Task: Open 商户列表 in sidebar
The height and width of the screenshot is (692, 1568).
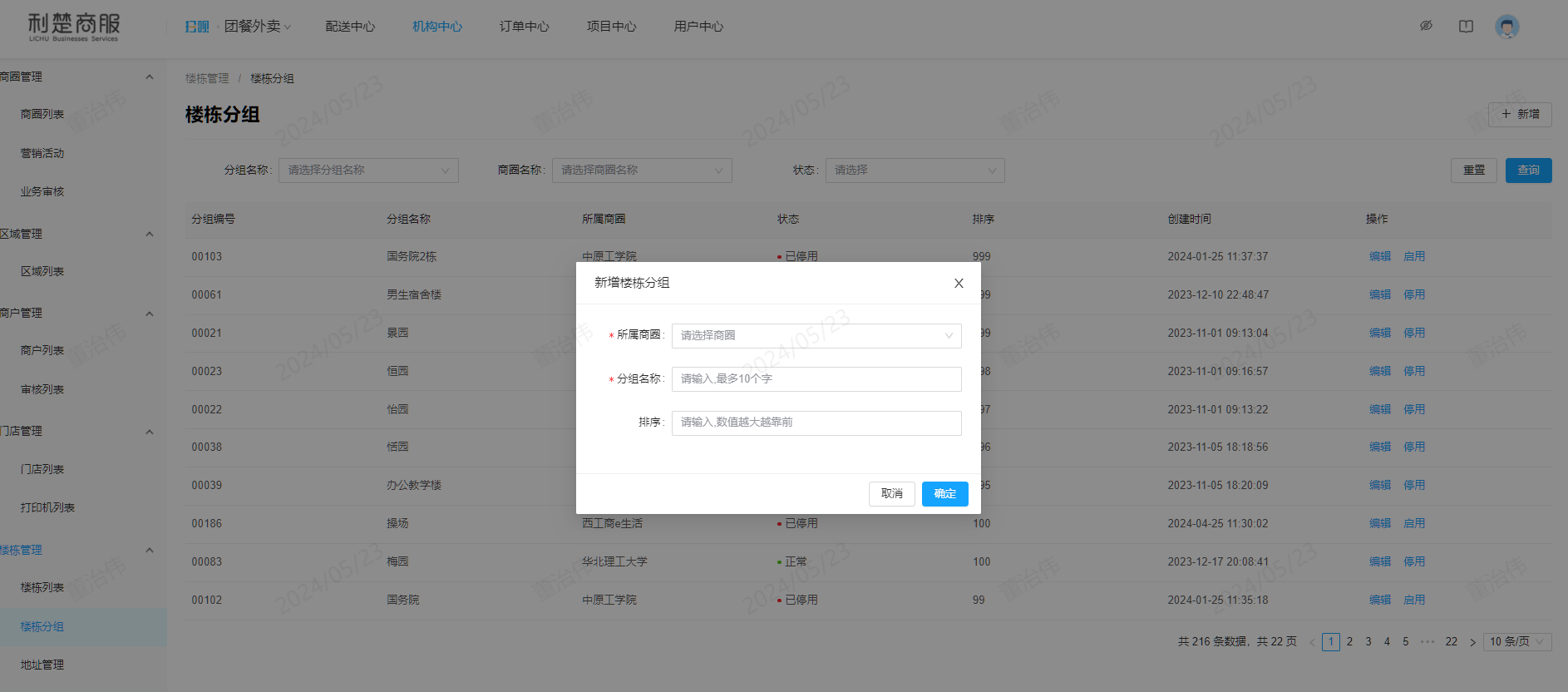Action: (x=42, y=350)
